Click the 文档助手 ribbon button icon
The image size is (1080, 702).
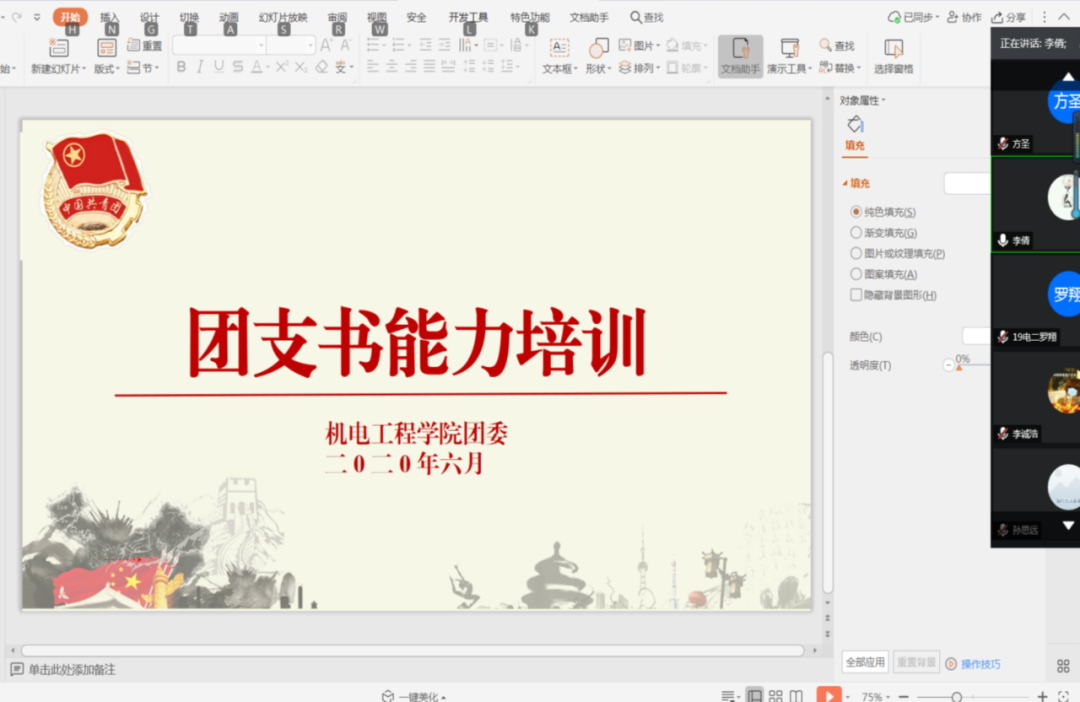click(740, 49)
